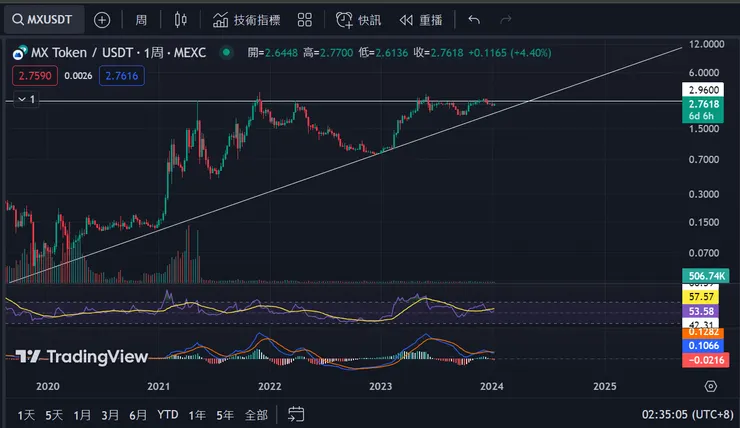Select the 1年 time range
Viewport: 740px width, 428px height.
(x=197, y=415)
